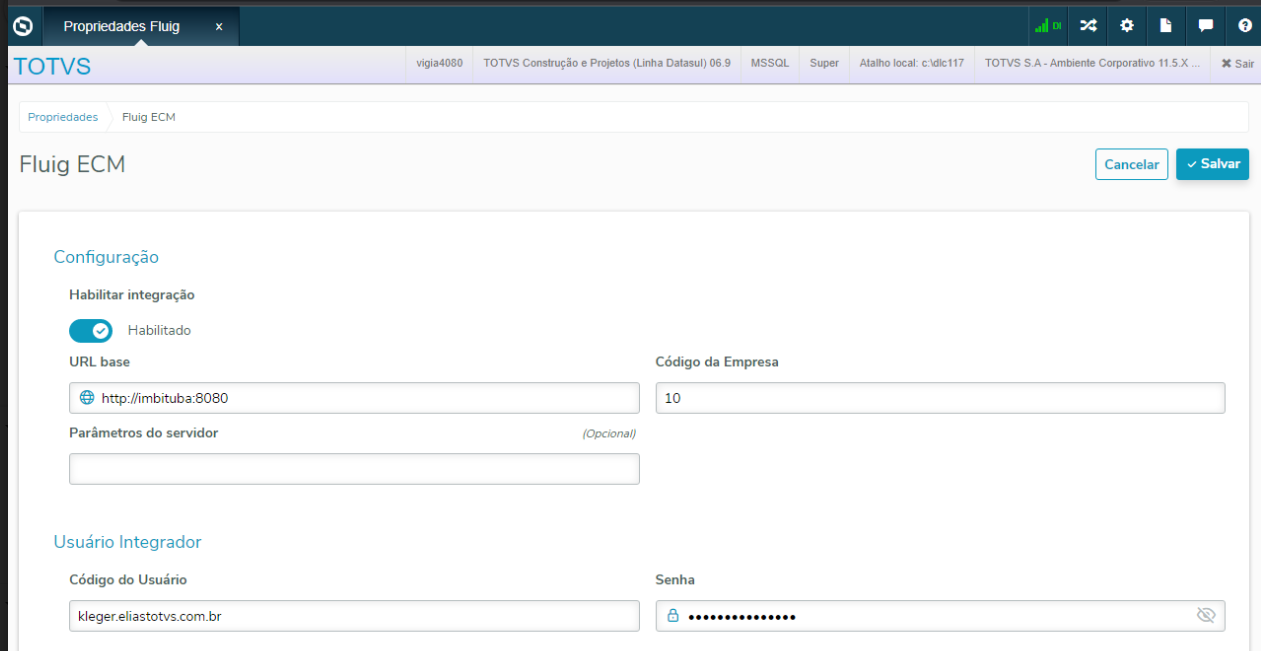Click the Salvar button
The height and width of the screenshot is (651, 1261).
point(1212,164)
